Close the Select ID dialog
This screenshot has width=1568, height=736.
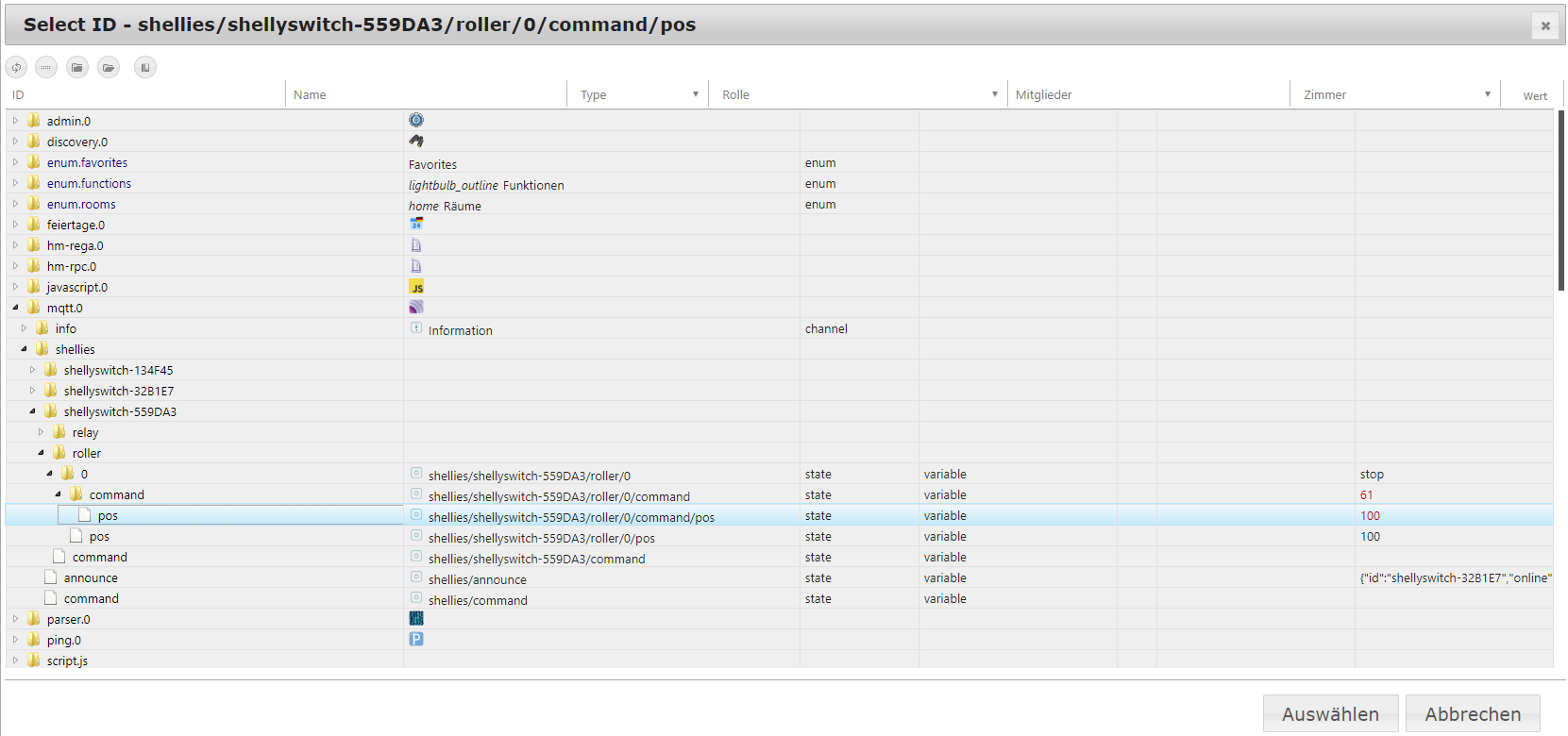(1545, 25)
